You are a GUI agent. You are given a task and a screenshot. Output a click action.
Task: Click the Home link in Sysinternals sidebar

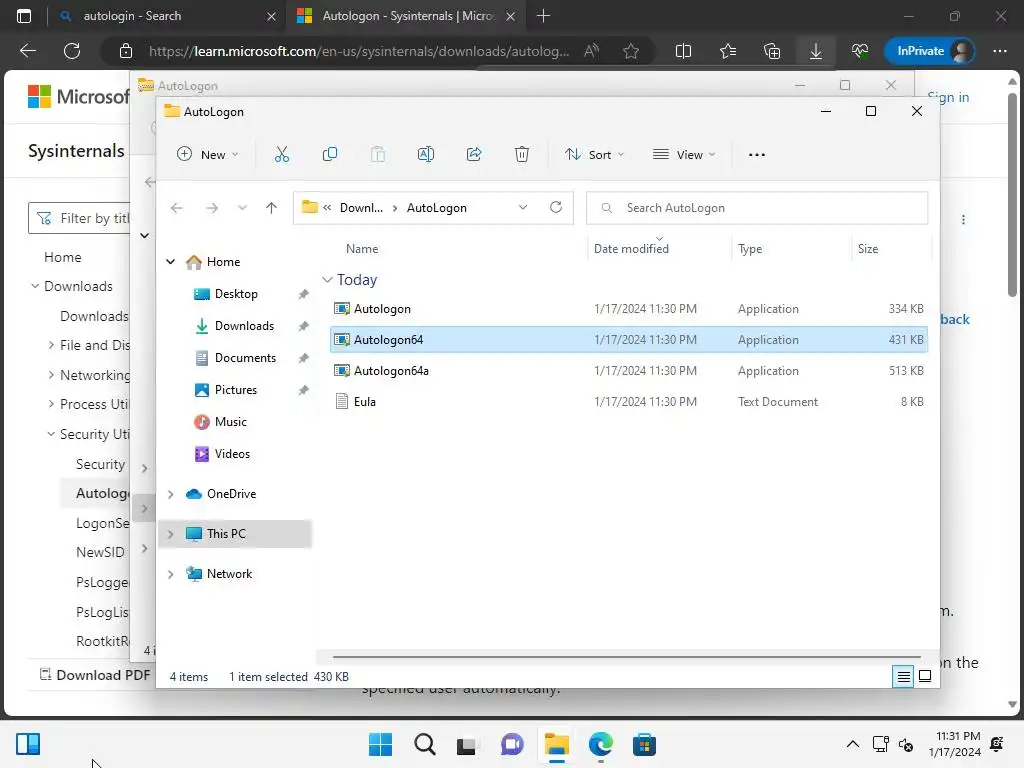pos(63,257)
